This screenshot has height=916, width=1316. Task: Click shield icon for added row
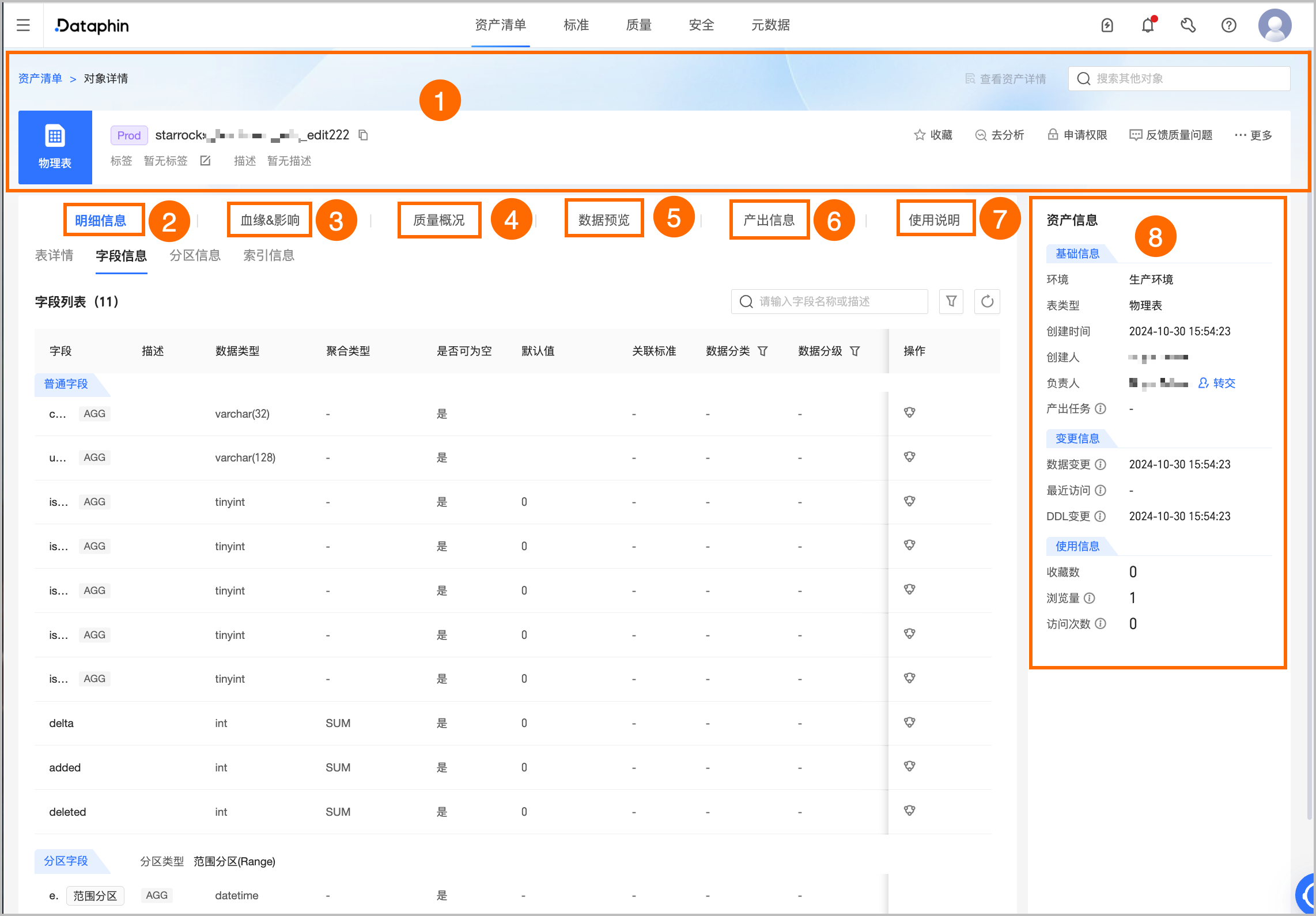(909, 767)
